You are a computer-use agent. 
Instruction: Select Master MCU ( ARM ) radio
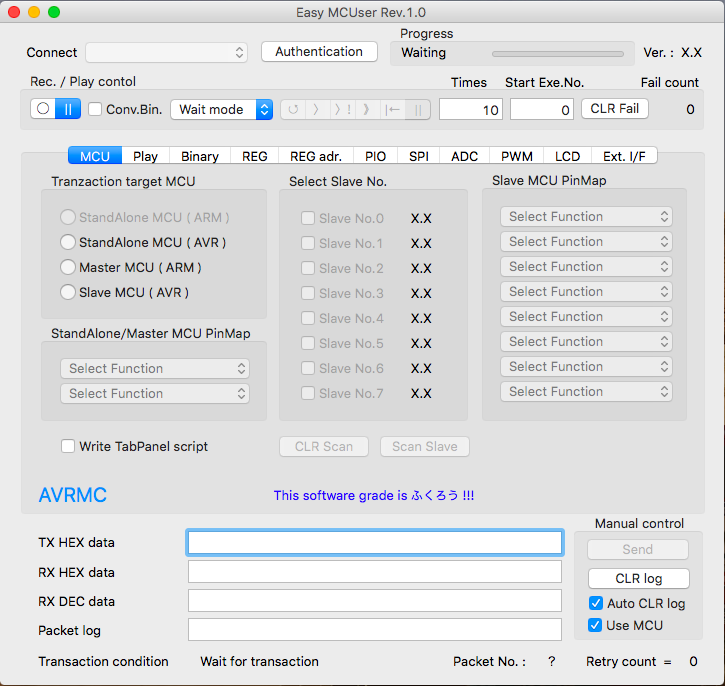point(68,267)
